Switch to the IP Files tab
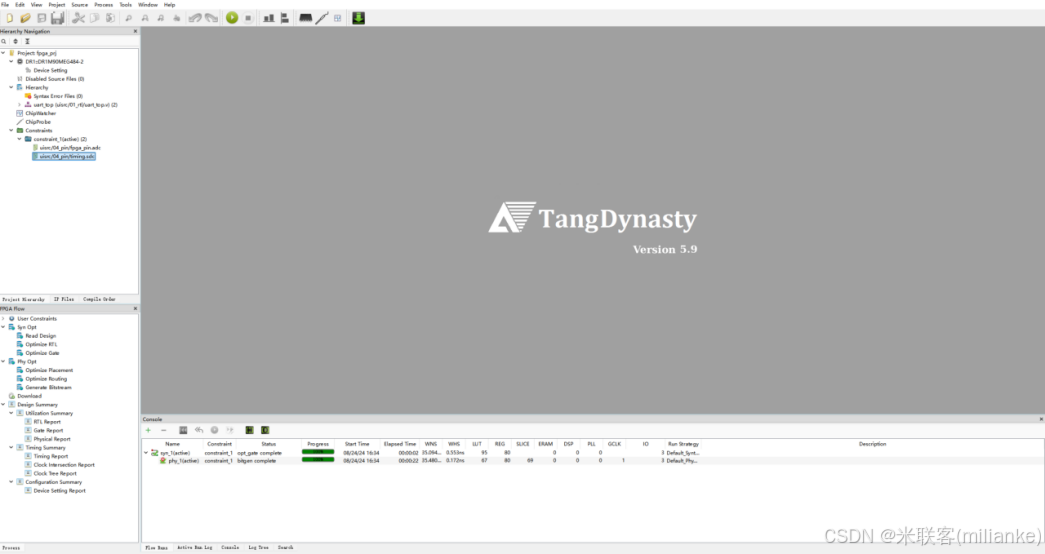The image size is (1045, 554). 64,299
